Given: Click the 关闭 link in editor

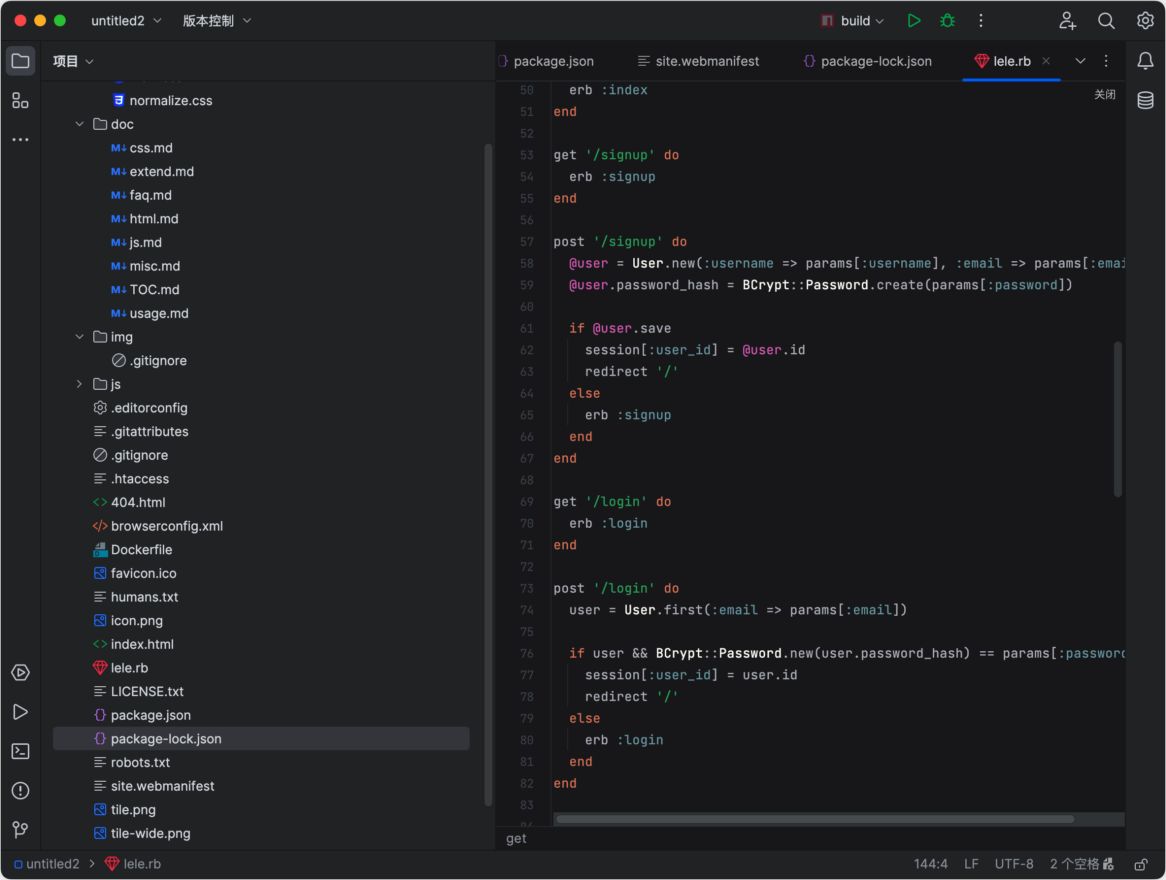Looking at the screenshot, I should click(1104, 94).
